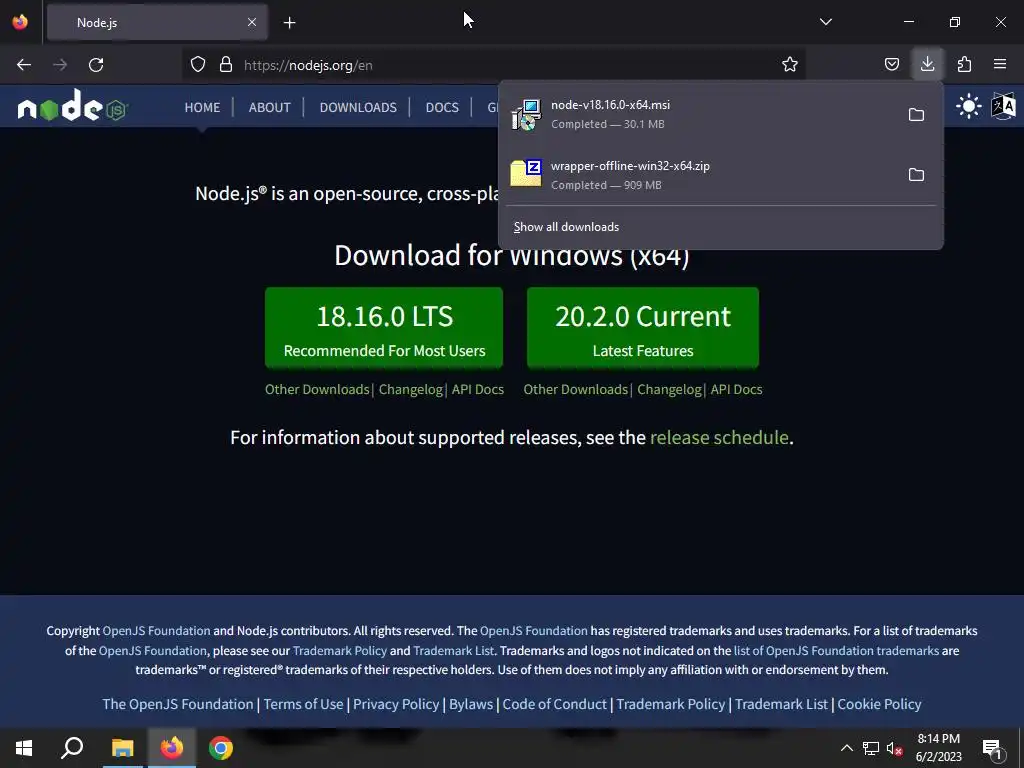The height and width of the screenshot is (768, 1024).
Task: Show wrapper-offline-win32-x64.zip in folder
Action: 916,174
